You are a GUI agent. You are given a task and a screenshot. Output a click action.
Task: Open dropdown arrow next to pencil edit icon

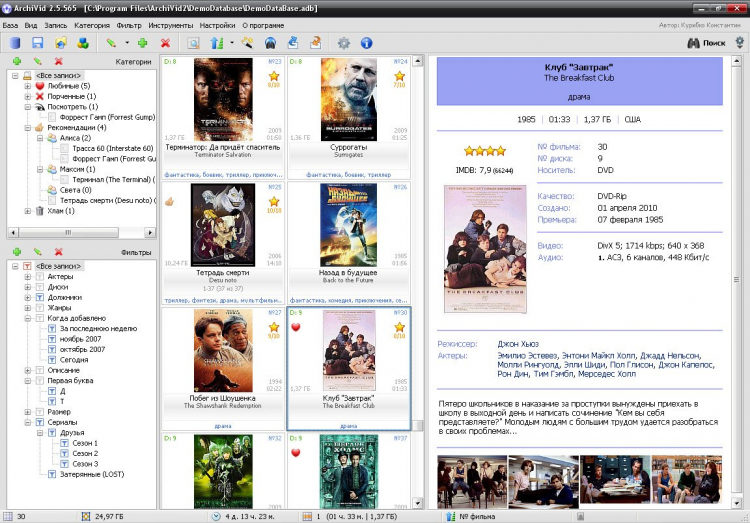(x=127, y=43)
